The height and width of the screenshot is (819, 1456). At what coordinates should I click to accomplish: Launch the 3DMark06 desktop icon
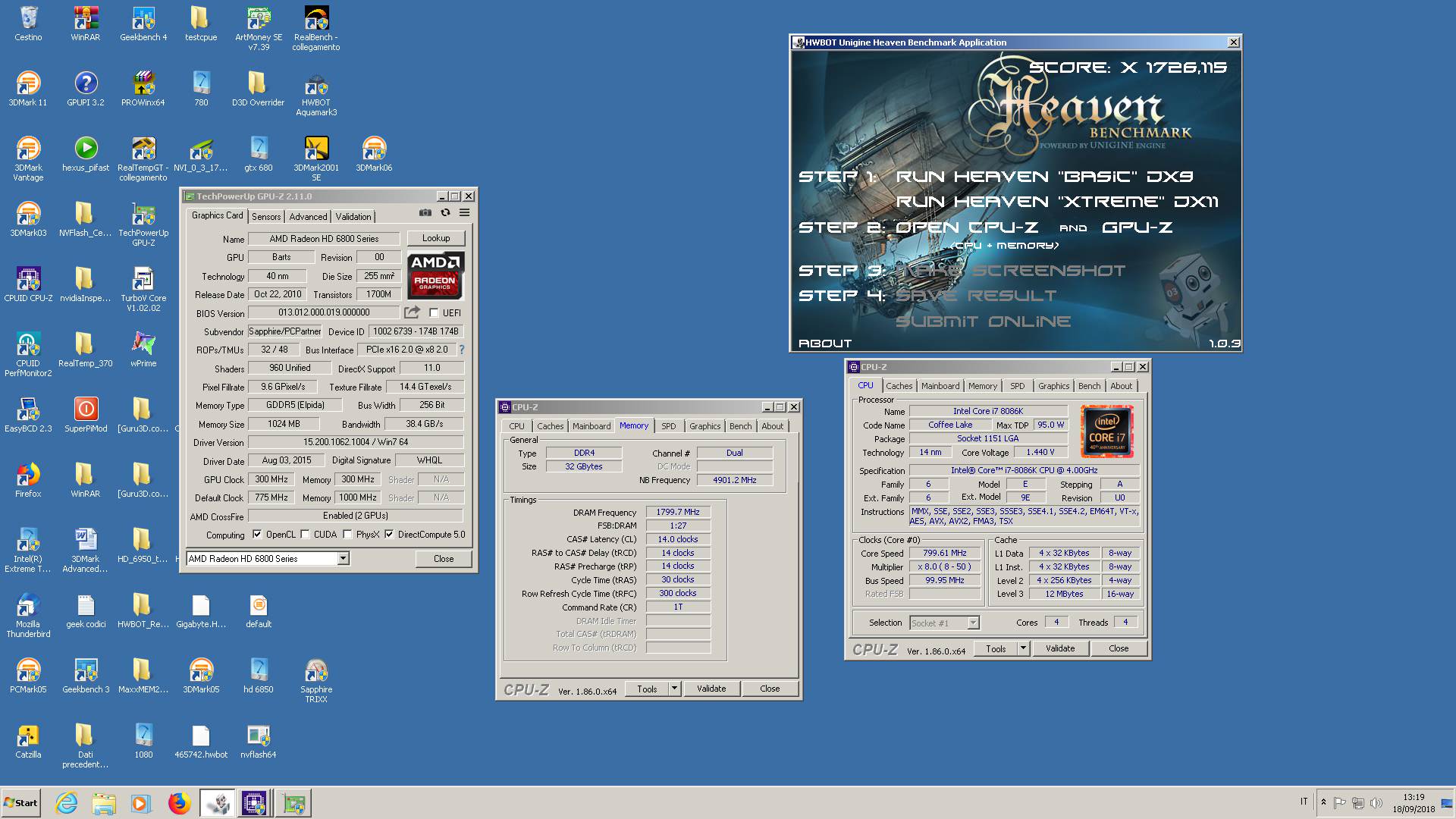click(x=374, y=154)
